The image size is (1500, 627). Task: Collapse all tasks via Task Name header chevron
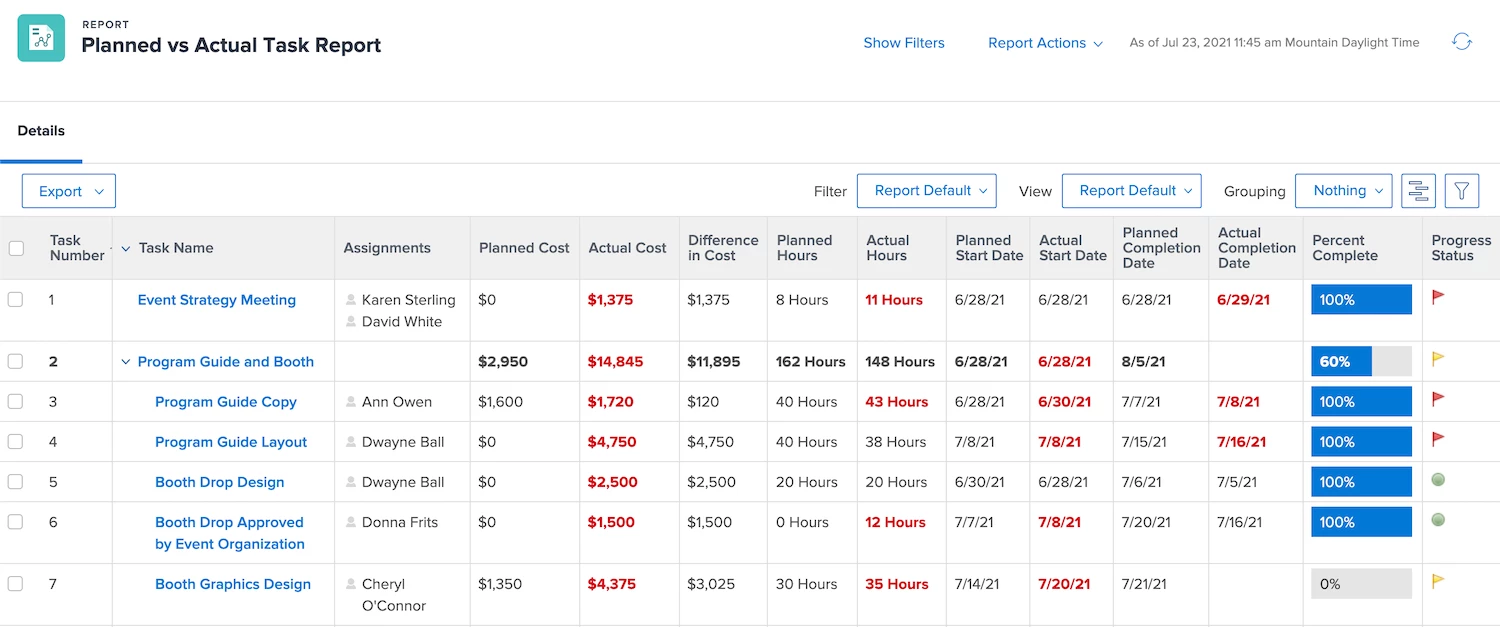tap(126, 248)
